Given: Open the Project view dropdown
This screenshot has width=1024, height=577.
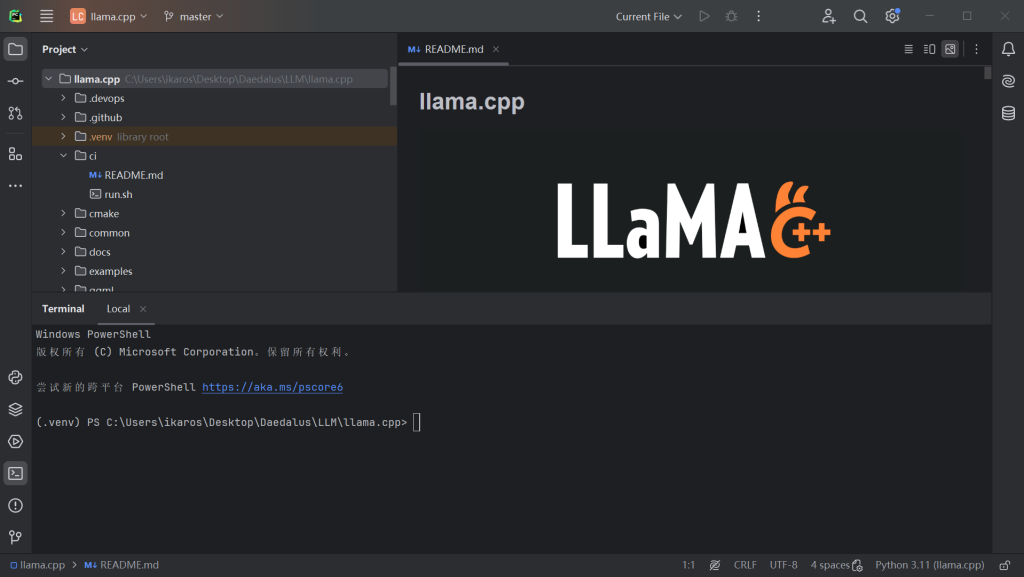Looking at the screenshot, I should point(65,50).
